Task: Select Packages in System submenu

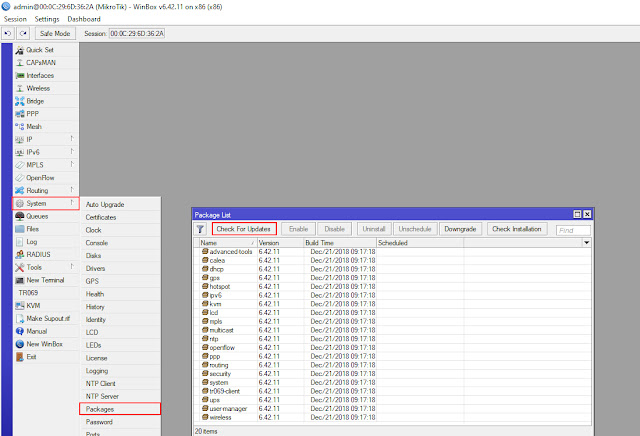Action: click(120, 409)
